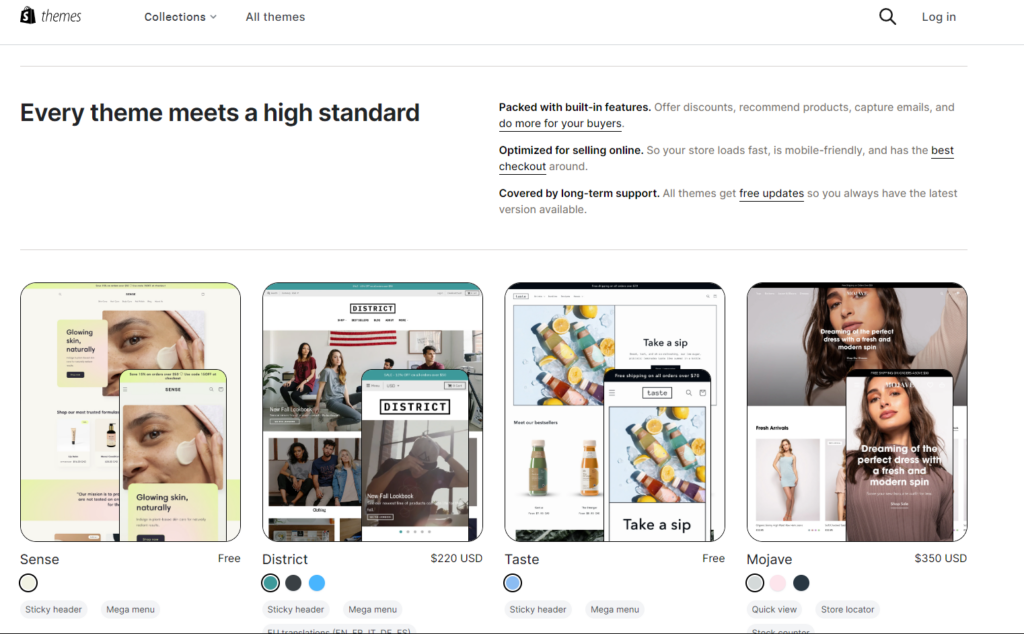Viewport: 1024px width, 634px height.
Task: Select the Sticky header tag under Sense
Action: tap(53, 609)
